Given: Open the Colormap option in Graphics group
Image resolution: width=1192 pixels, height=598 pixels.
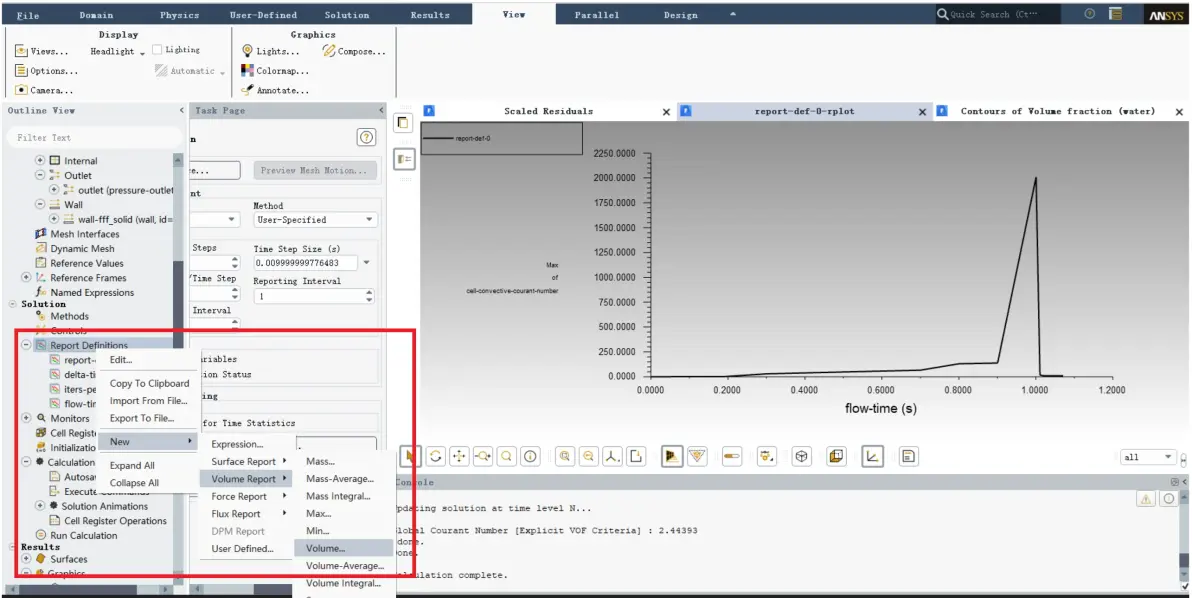Looking at the screenshot, I should click(x=274, y=71).
